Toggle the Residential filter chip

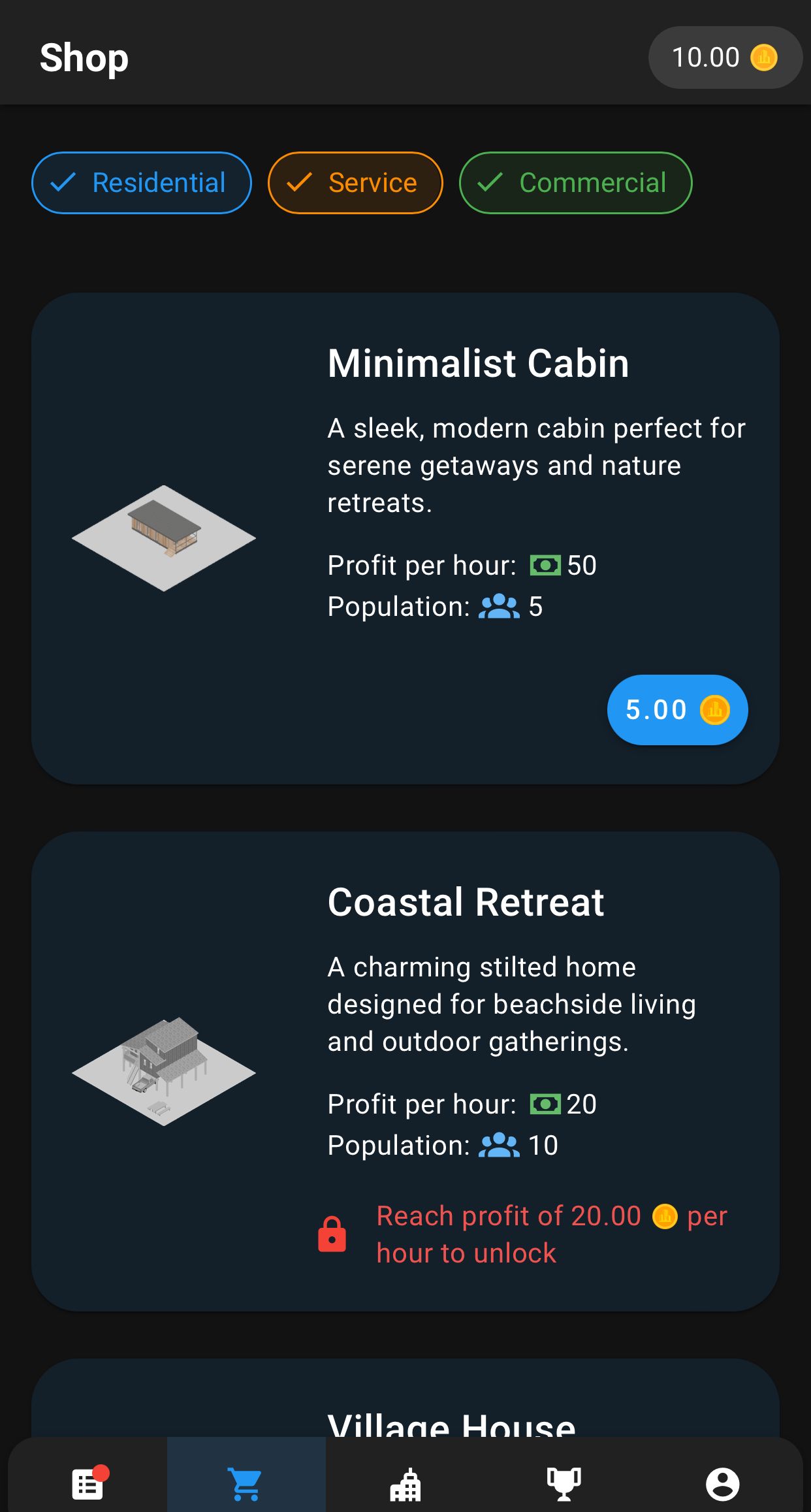click(x=141, y=183)
